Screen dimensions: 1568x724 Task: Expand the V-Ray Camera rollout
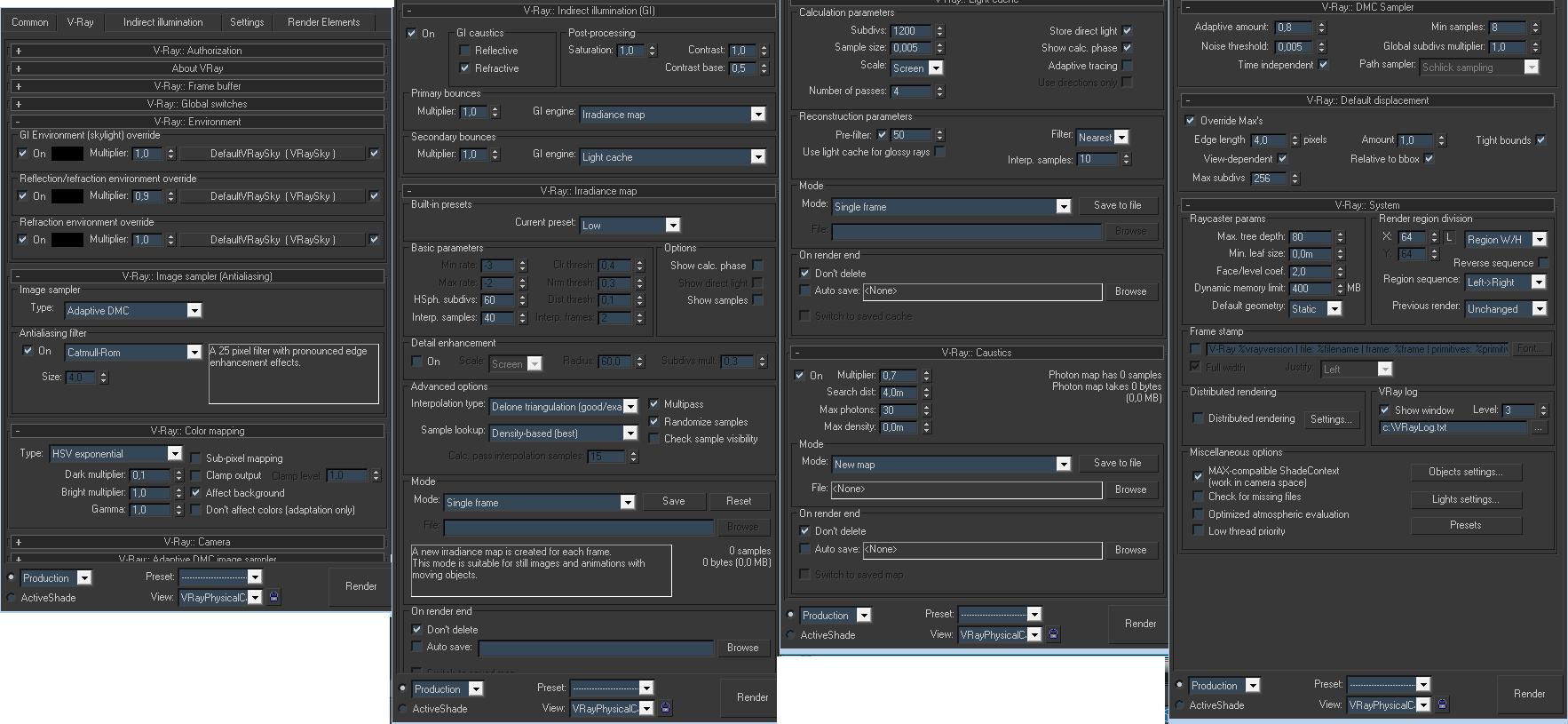pyautogui.click(x=197, y=541)
